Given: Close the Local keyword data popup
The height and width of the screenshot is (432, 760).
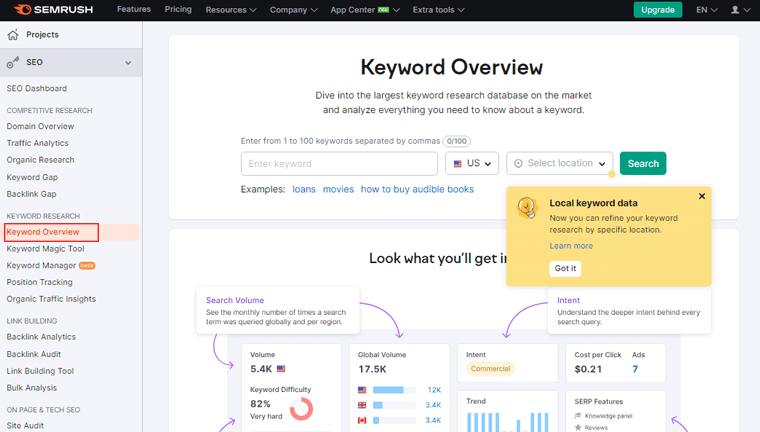Looking at the screenshot, I should (702, 196).
